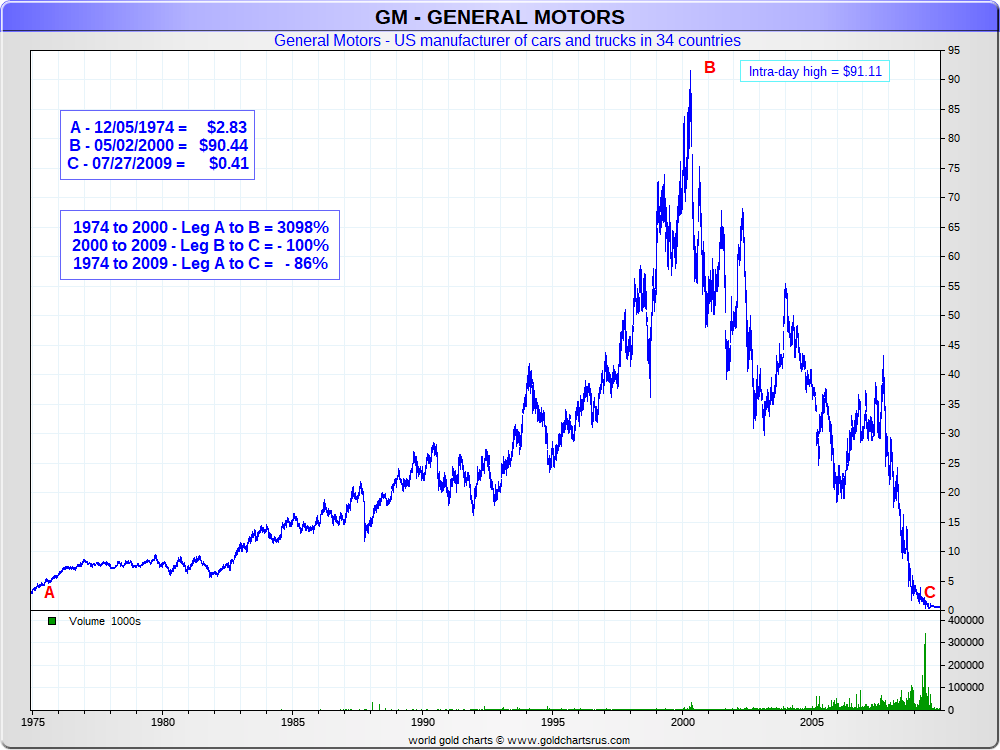Viewport: 1000px width, 750px height.
Task: Click the line "B - 05/02/2000 = $90.44"
Action: [x=158, y=145]
